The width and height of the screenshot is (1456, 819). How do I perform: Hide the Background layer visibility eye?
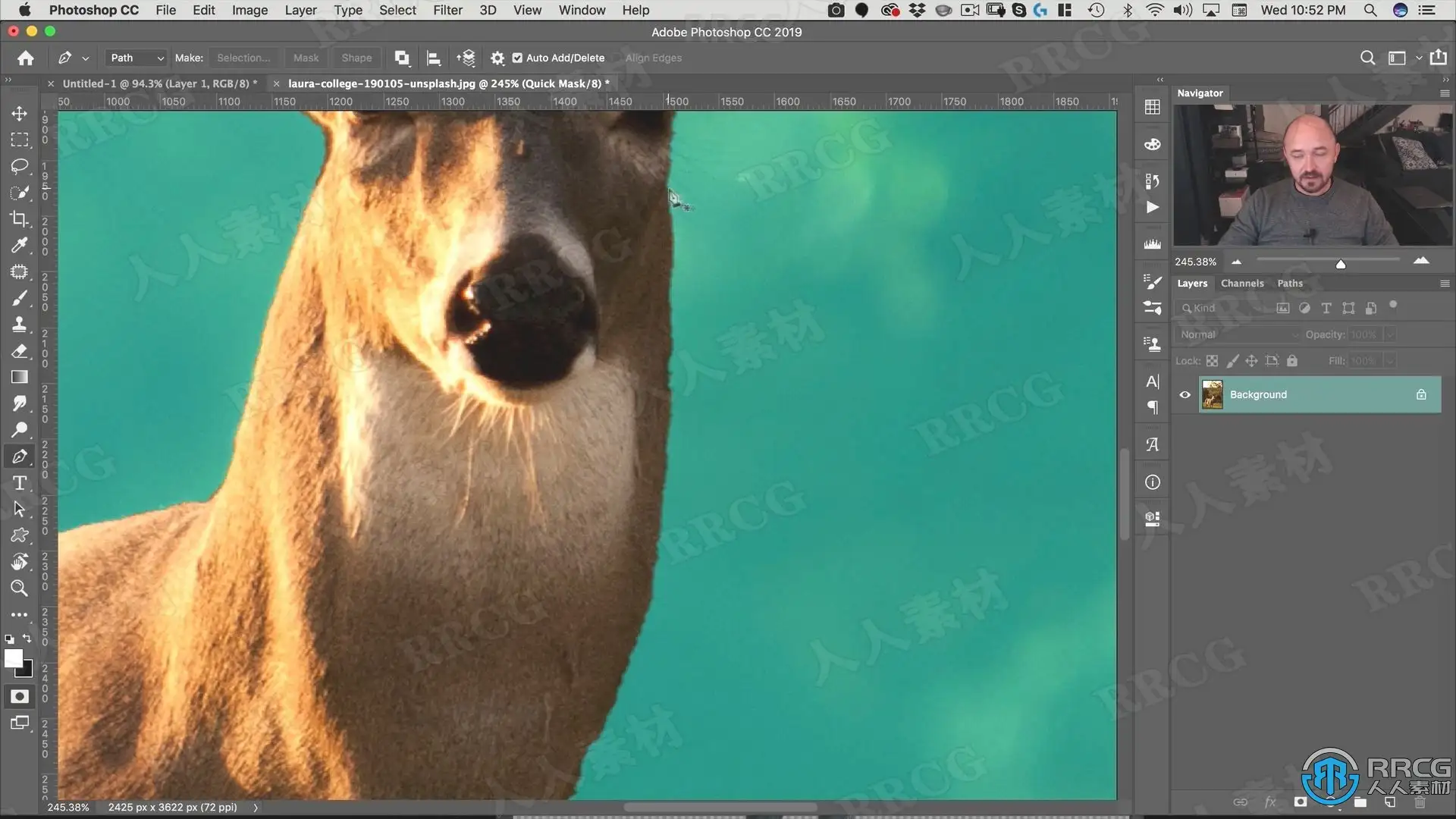tap(1185, 394)
